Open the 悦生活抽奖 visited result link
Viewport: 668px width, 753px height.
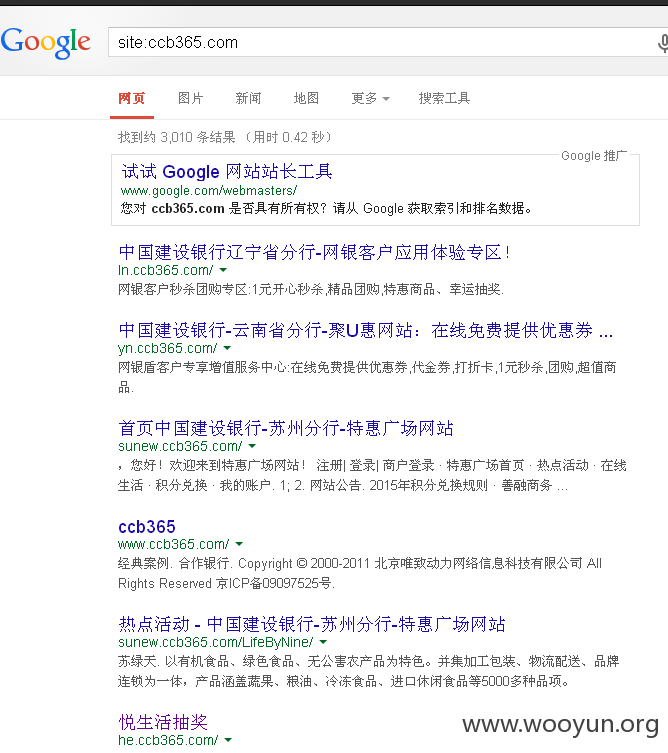point(163,722)
